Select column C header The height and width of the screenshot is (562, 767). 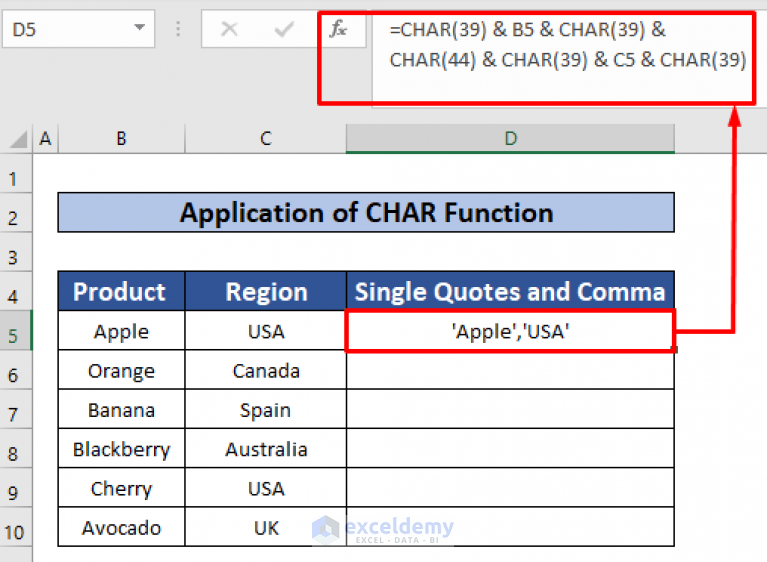266,139
